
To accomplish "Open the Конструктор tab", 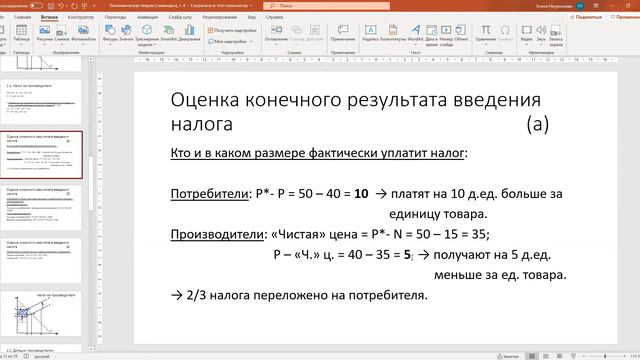I will pyautogui.click(x=81, y=17).
